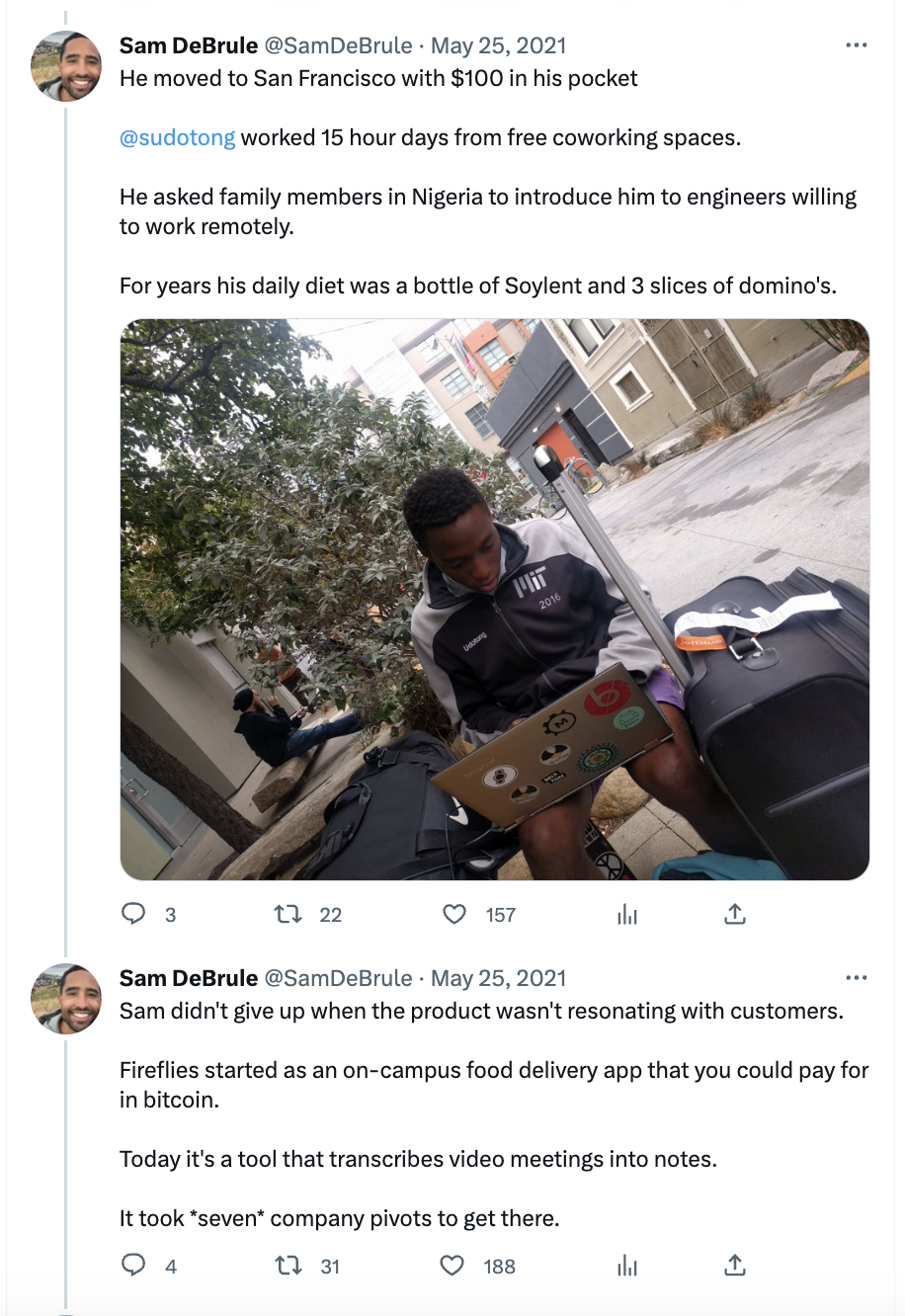This screenshot has width=905, height=1316.
Task: Retweet the tweet with 31 retweets
Action: 288,1266
